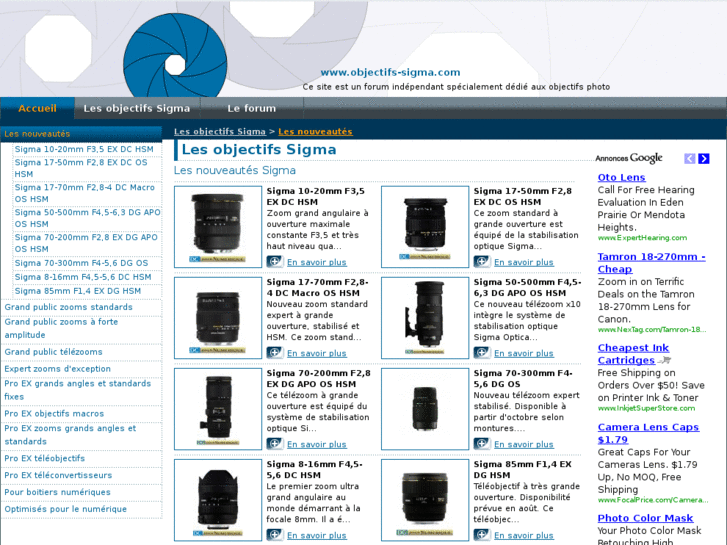Click the Sigma 10-20mm lens thumbnail
The height and width of the screenshot is (545, 727).
pyautogui.click(x=218, y=227)
